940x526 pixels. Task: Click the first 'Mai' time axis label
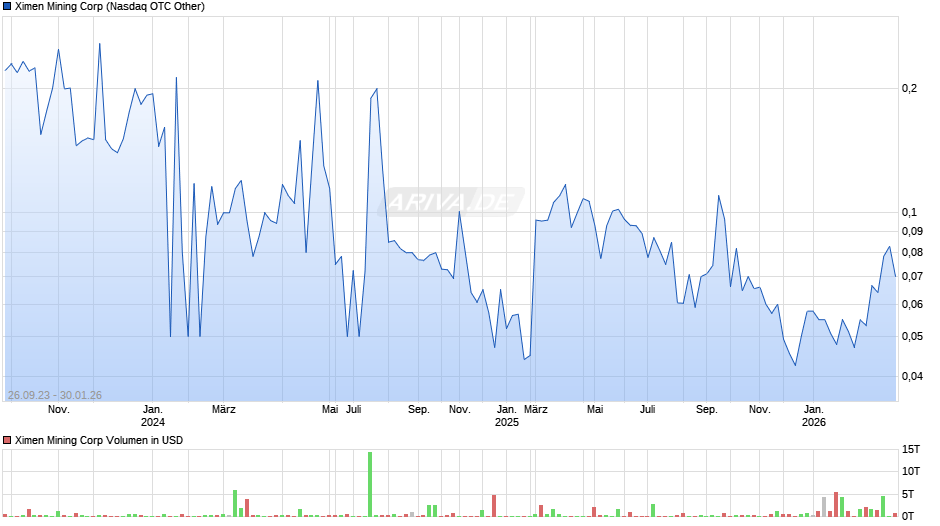pos(330,410)
